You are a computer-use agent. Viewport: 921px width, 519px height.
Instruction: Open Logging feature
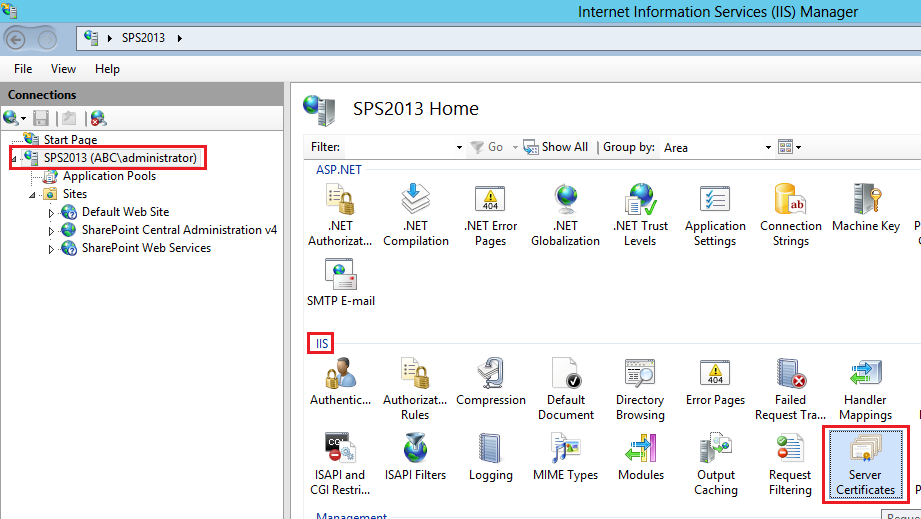pyautogui.click(x=490, y=457)
